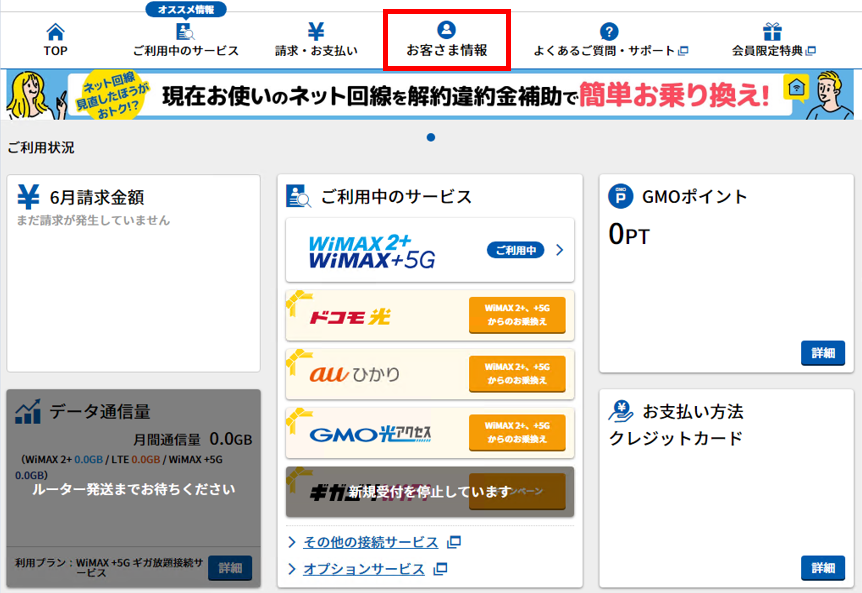The width and height of the screenshot is (862, 593).
Task: Click chevron before その他の接続サービス
Action: [x=292, y=542]
